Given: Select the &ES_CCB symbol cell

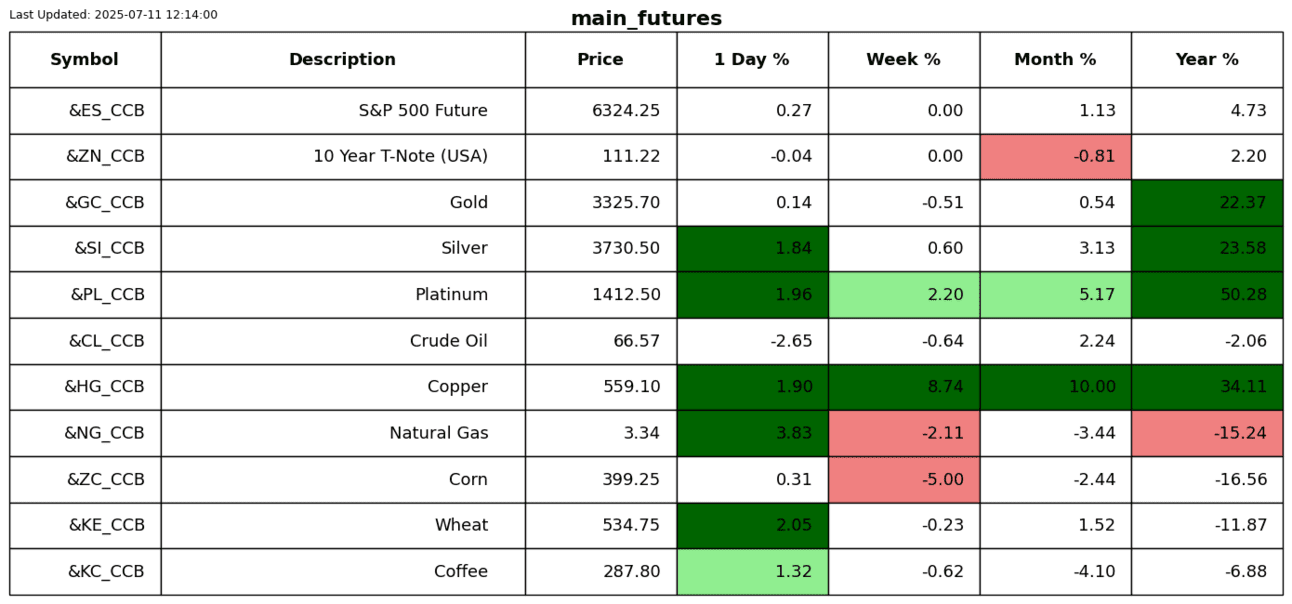Looking at the screenshot, I should [106, 111].
